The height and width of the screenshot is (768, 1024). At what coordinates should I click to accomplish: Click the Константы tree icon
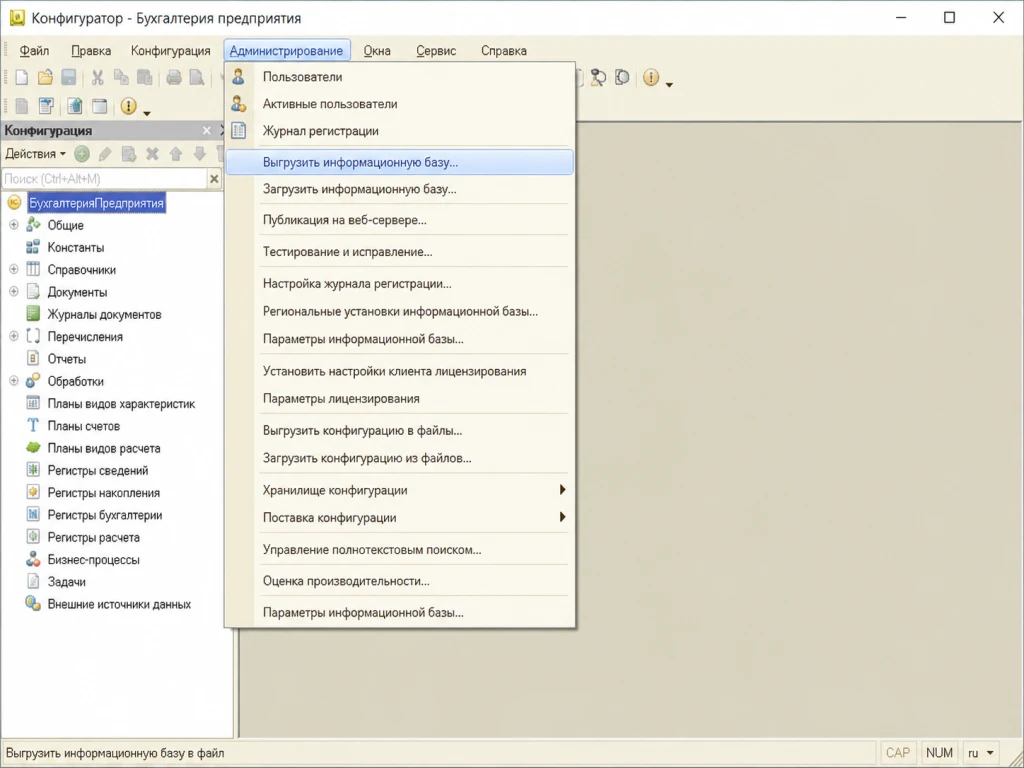click(33, 248)
